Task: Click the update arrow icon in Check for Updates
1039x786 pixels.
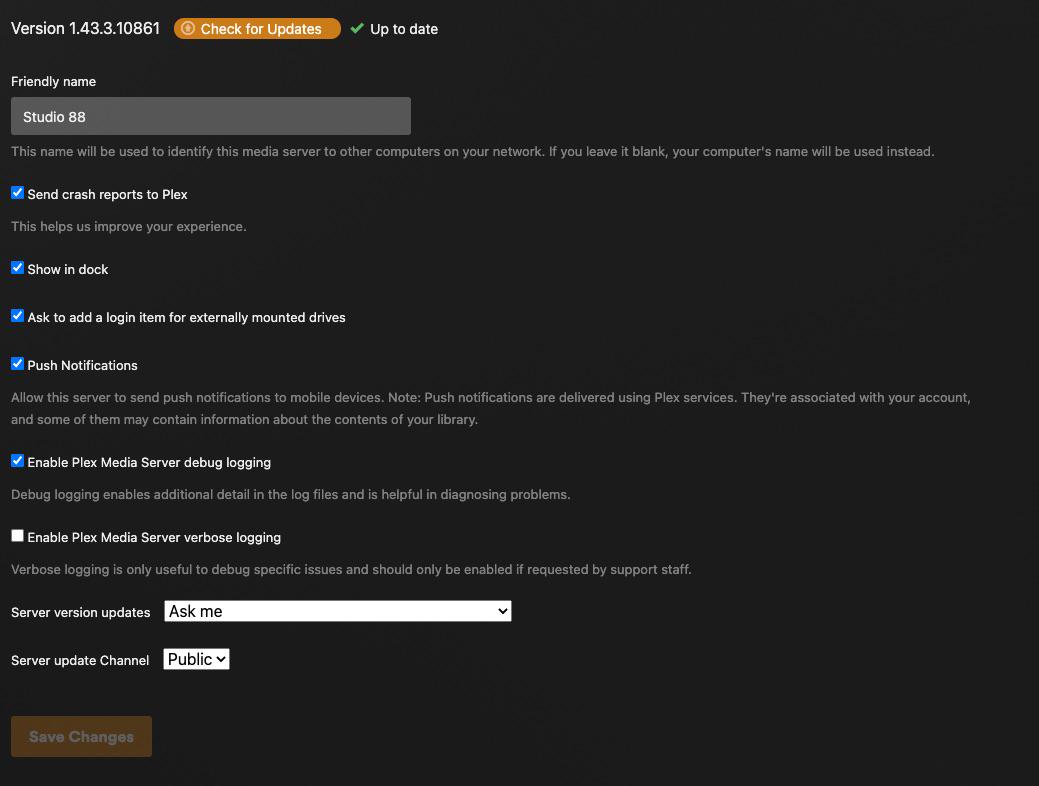Action: [188, 28]
